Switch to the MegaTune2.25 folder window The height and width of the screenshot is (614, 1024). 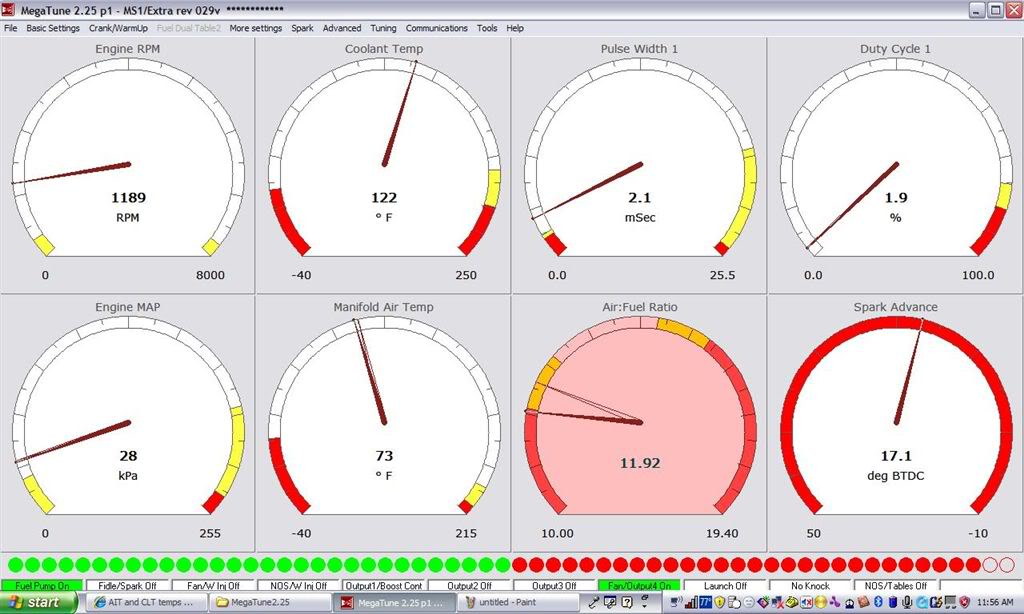[x=271, y=602]
